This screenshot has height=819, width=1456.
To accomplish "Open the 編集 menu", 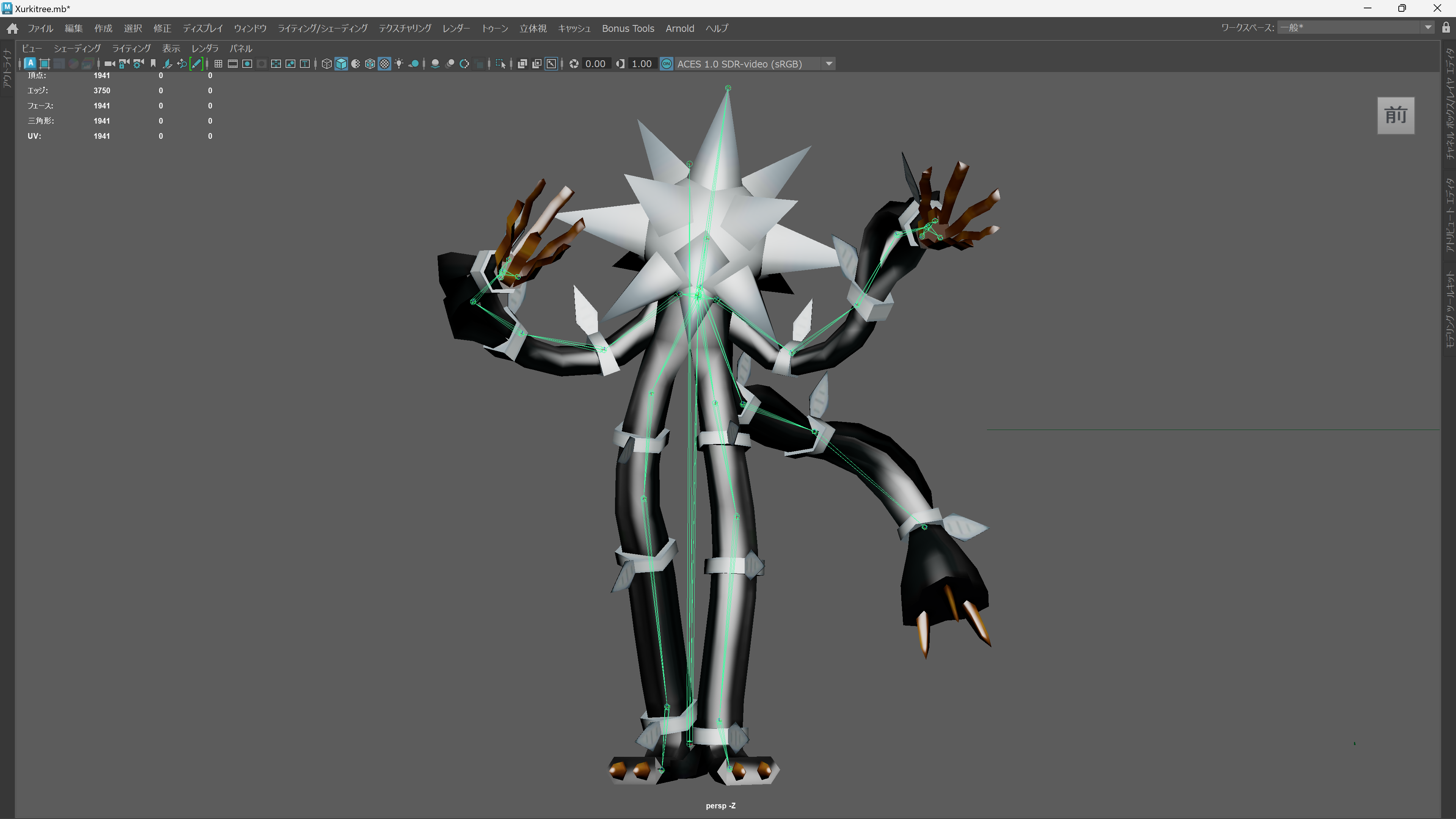I will [74, 28].
